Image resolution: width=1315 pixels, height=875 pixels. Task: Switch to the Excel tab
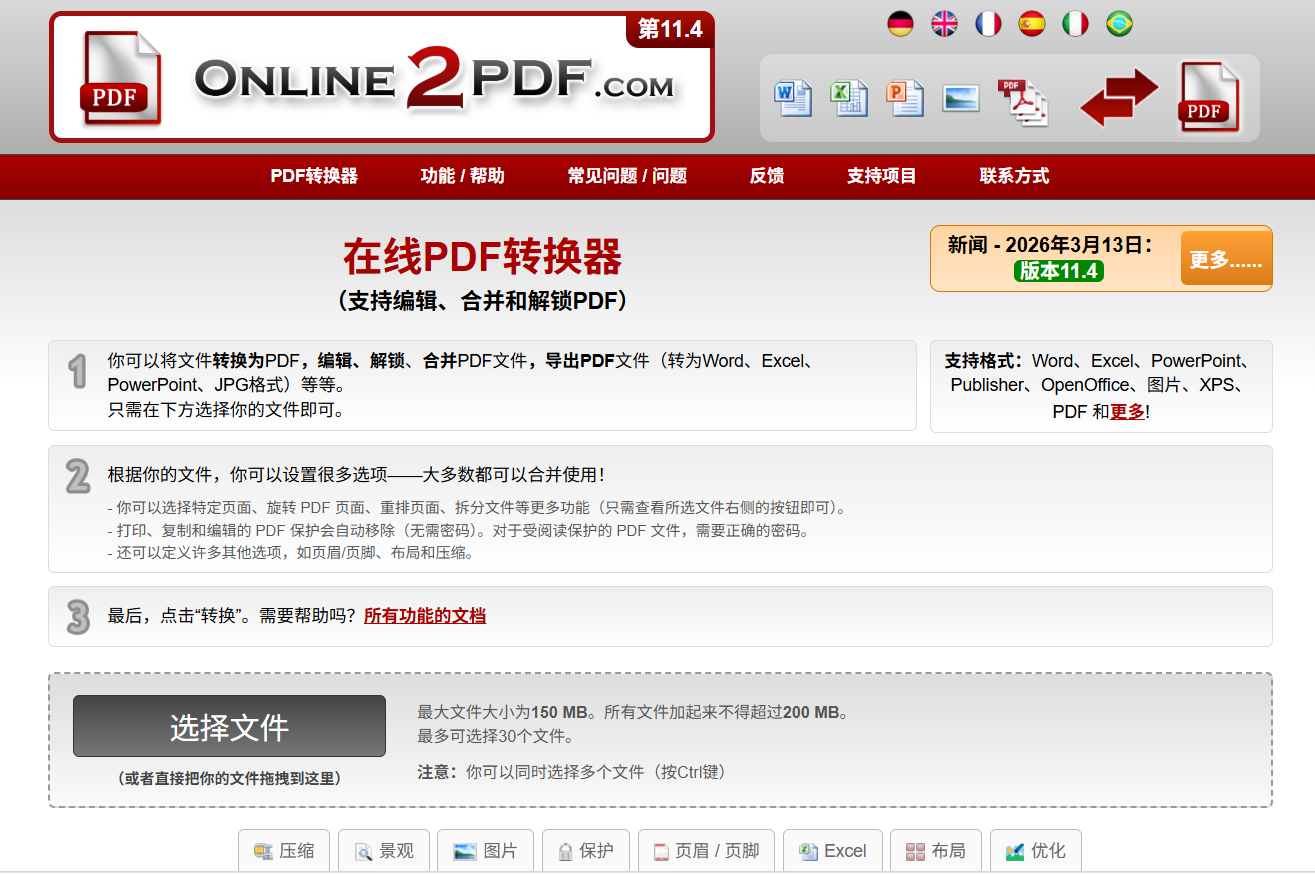[x=832, y=851]
